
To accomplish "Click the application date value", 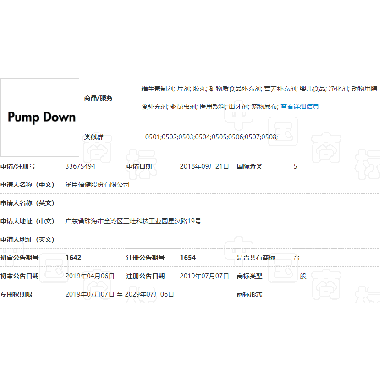I will [204, 166].
